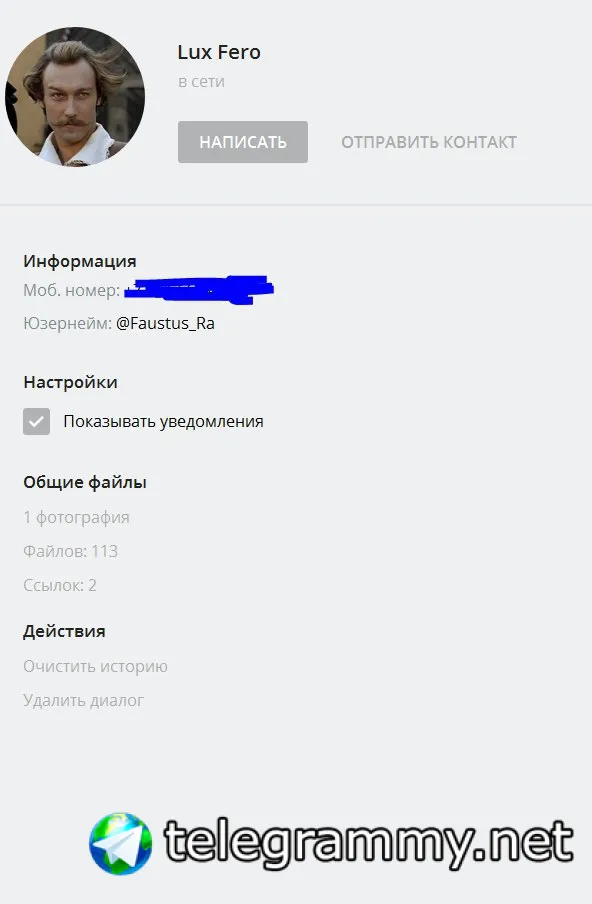Click the Общие файлы section header
The image size is (592, 904).
tap(85, 482)
